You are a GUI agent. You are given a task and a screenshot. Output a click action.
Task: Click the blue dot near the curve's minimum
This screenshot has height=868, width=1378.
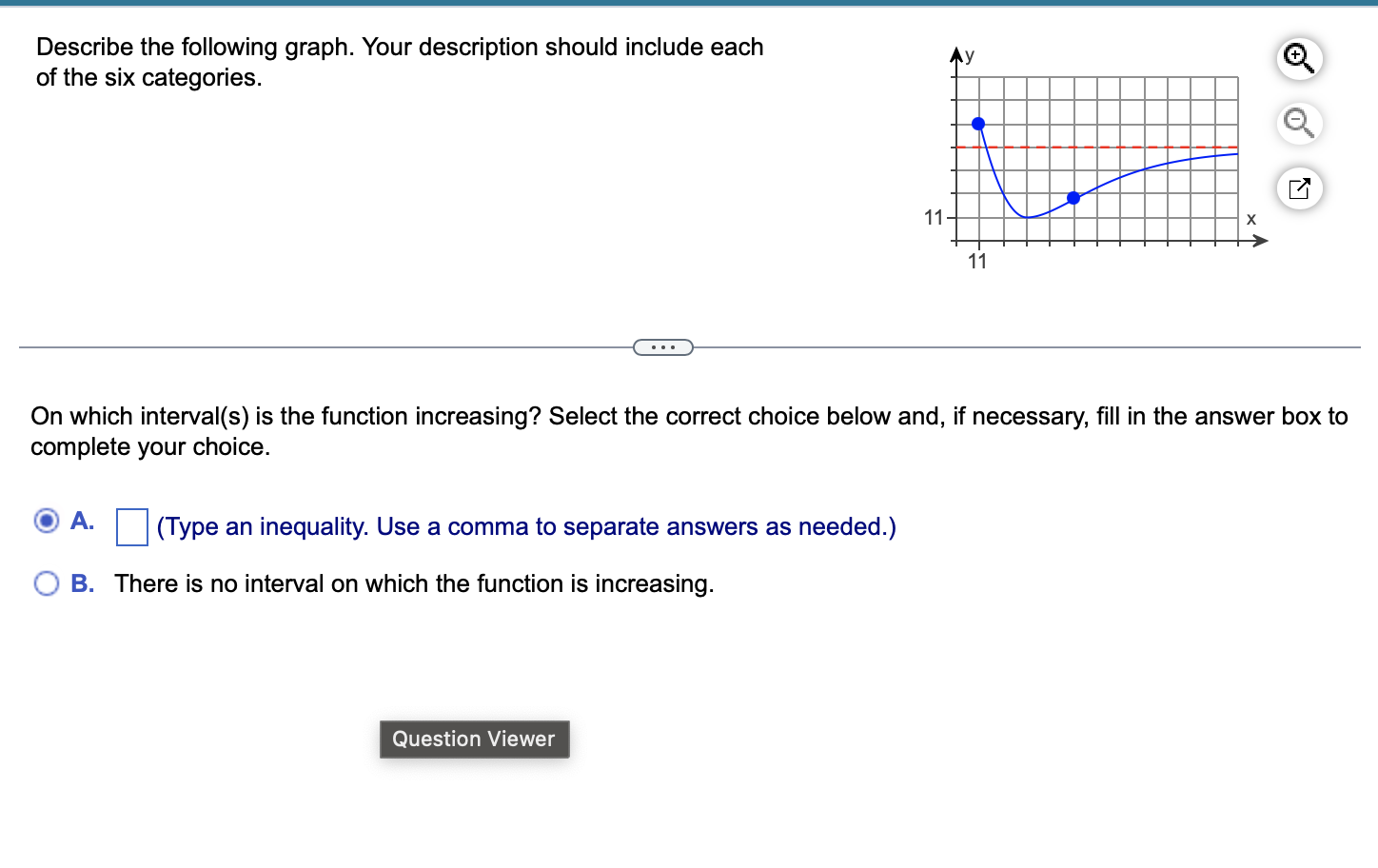click(x=1073, y=198)
